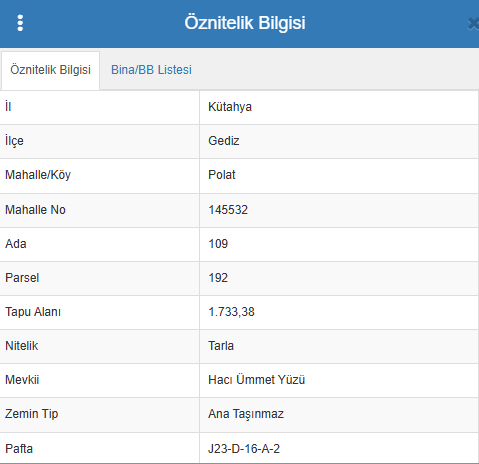Click the İlçe row label
The height and width of the screenshot is (464, 479).
14,141
